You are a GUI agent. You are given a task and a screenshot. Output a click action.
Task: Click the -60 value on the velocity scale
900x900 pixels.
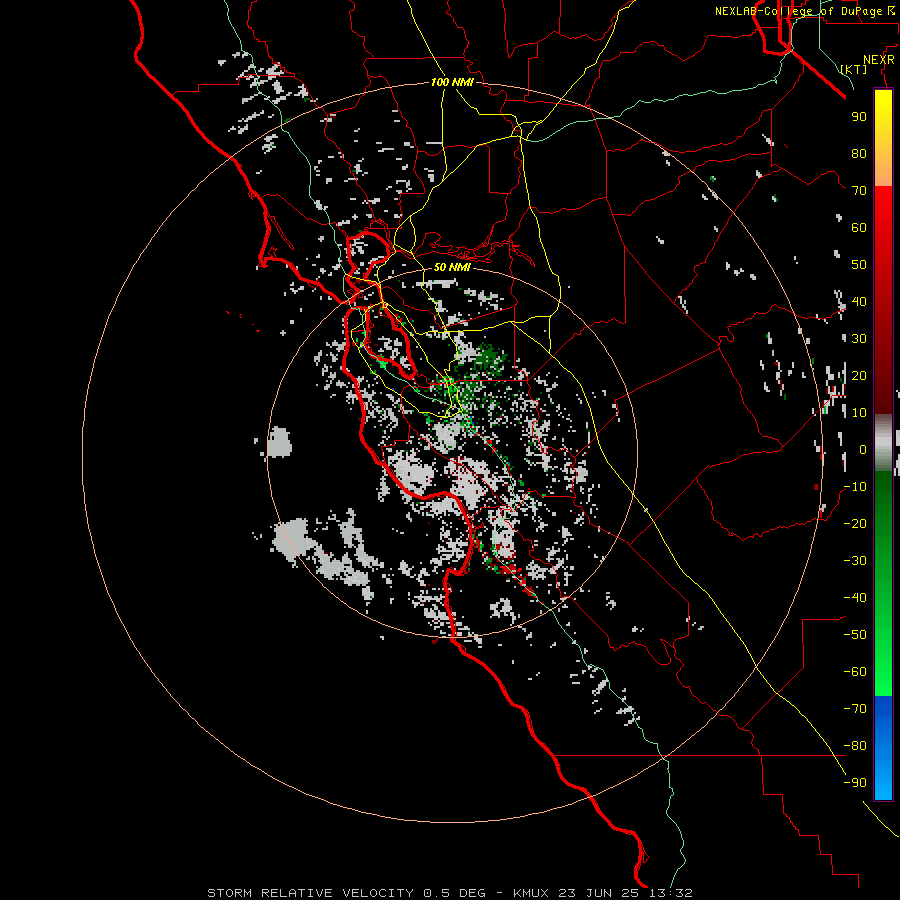pyautogui.click(x=855, y=672)
